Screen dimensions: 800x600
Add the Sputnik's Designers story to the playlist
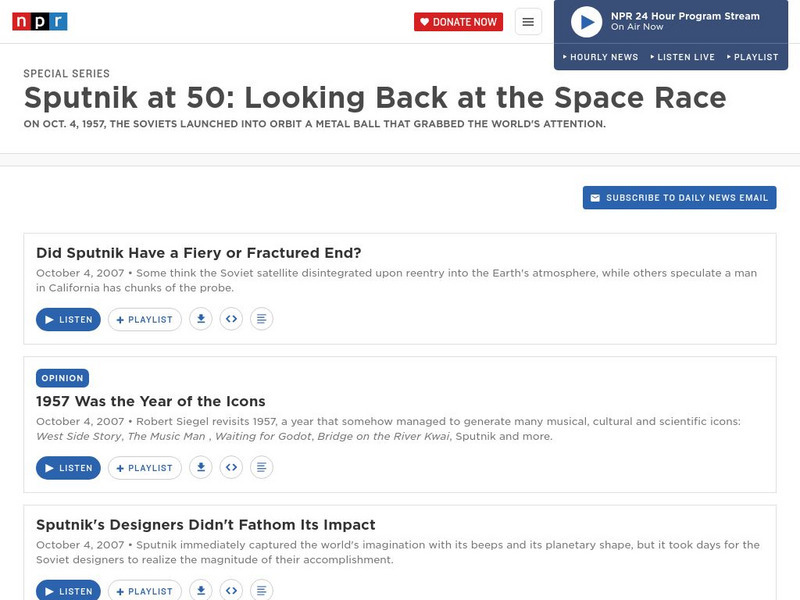pyautogui.click(x=144, y=590)
